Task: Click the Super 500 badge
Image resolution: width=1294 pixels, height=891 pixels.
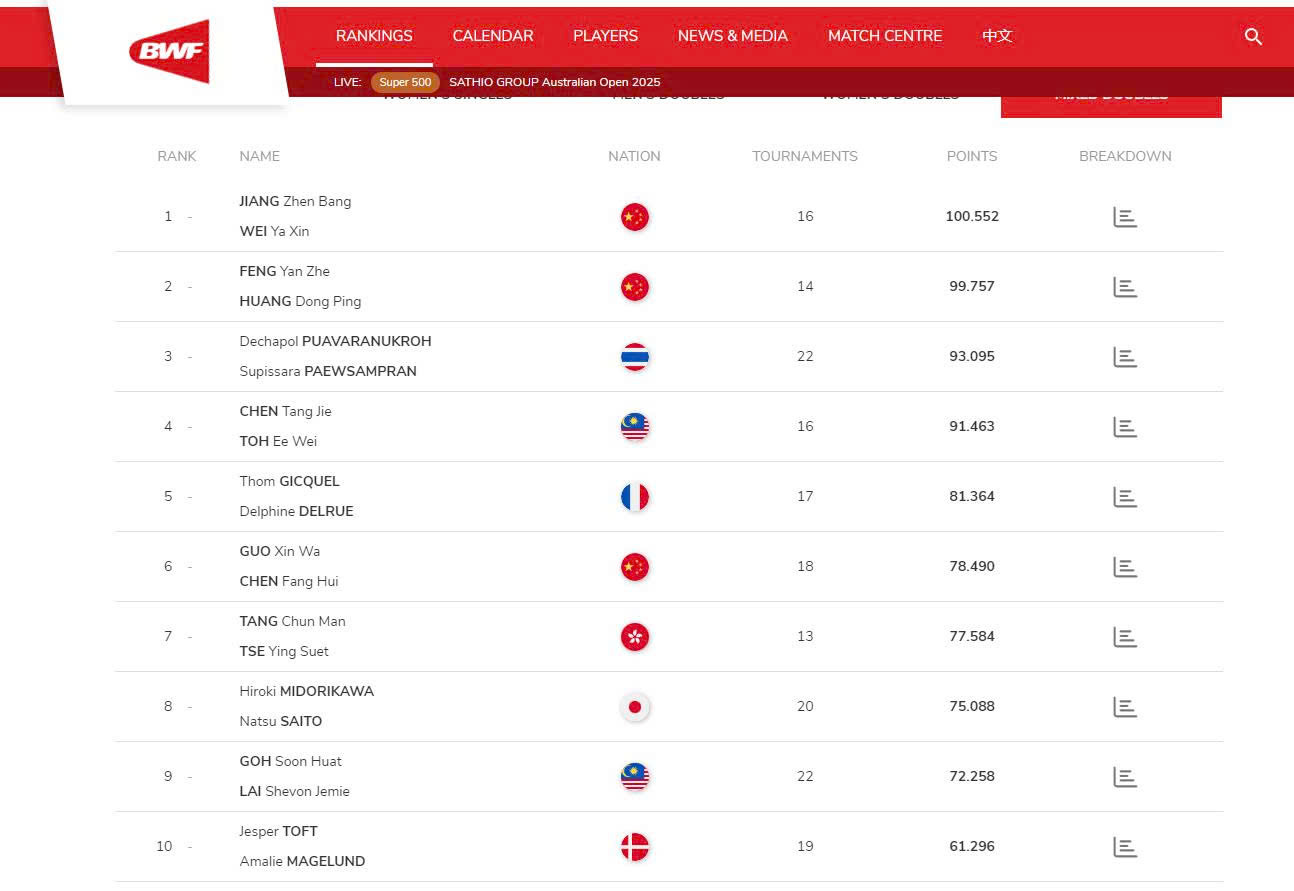Action: [405, 82]
